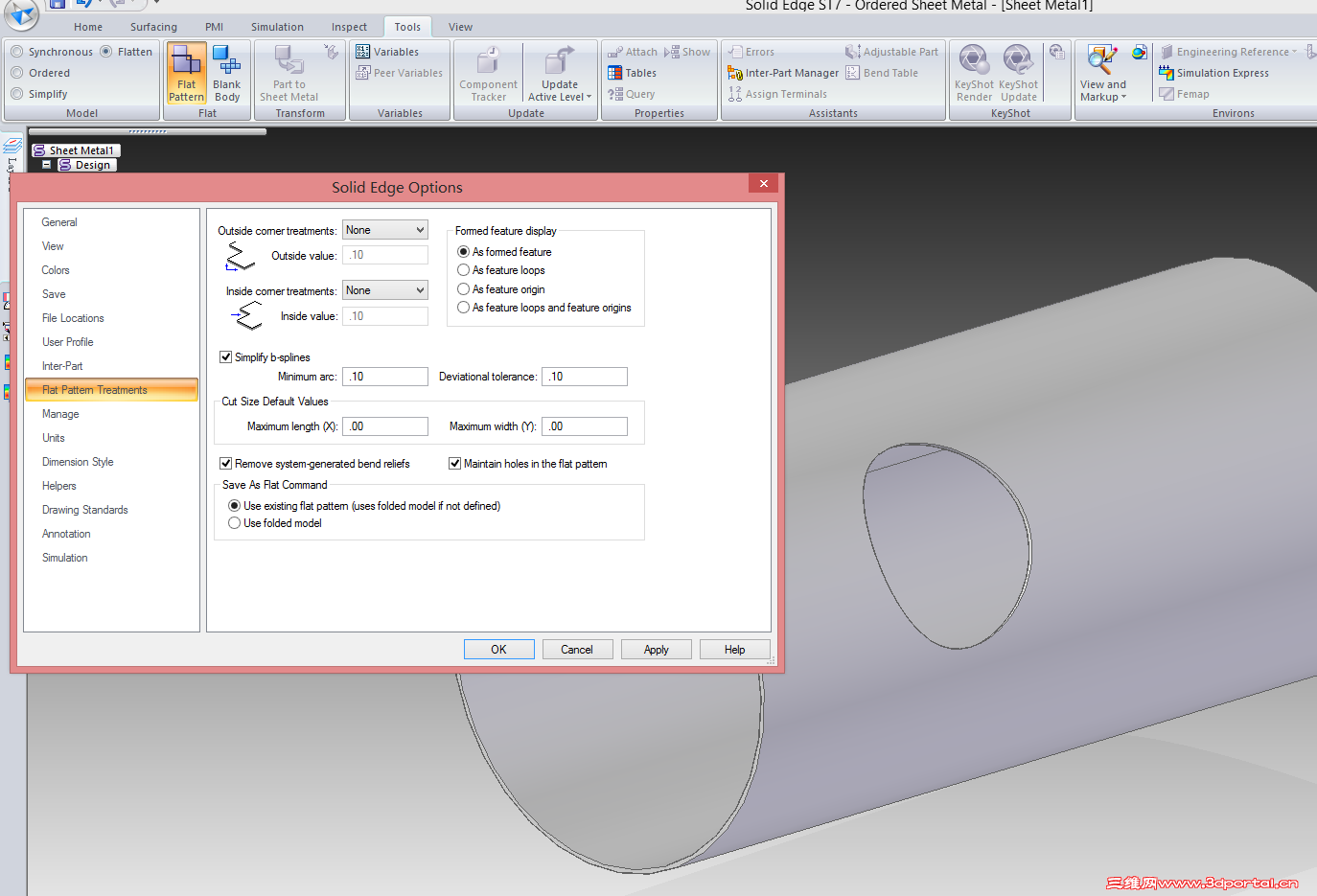
Task: Click Maximum width (Y) field
Action: coord(585,426)
